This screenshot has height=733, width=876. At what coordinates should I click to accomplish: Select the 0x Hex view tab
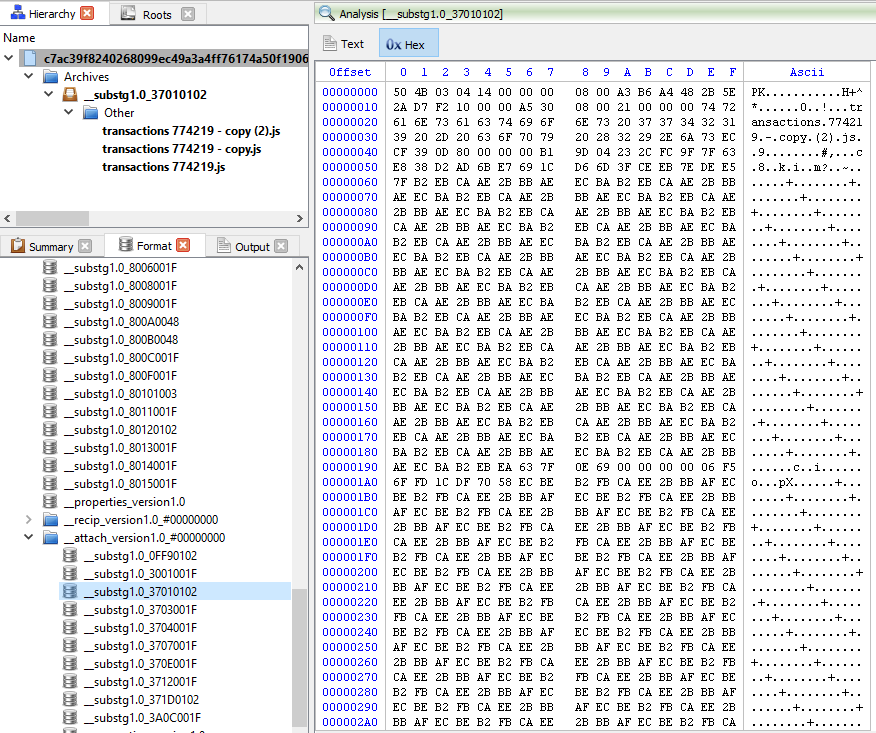[x=408, y=44]
